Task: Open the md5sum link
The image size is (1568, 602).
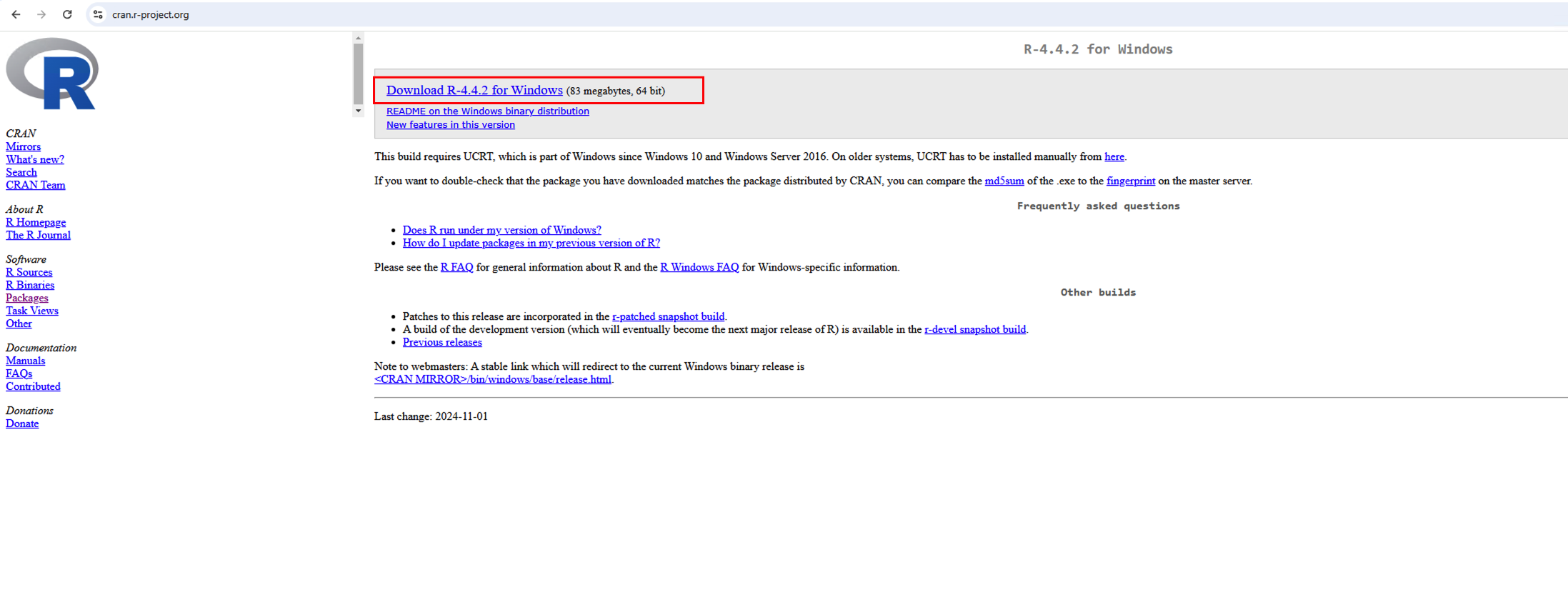Action: pos(1004,181)
